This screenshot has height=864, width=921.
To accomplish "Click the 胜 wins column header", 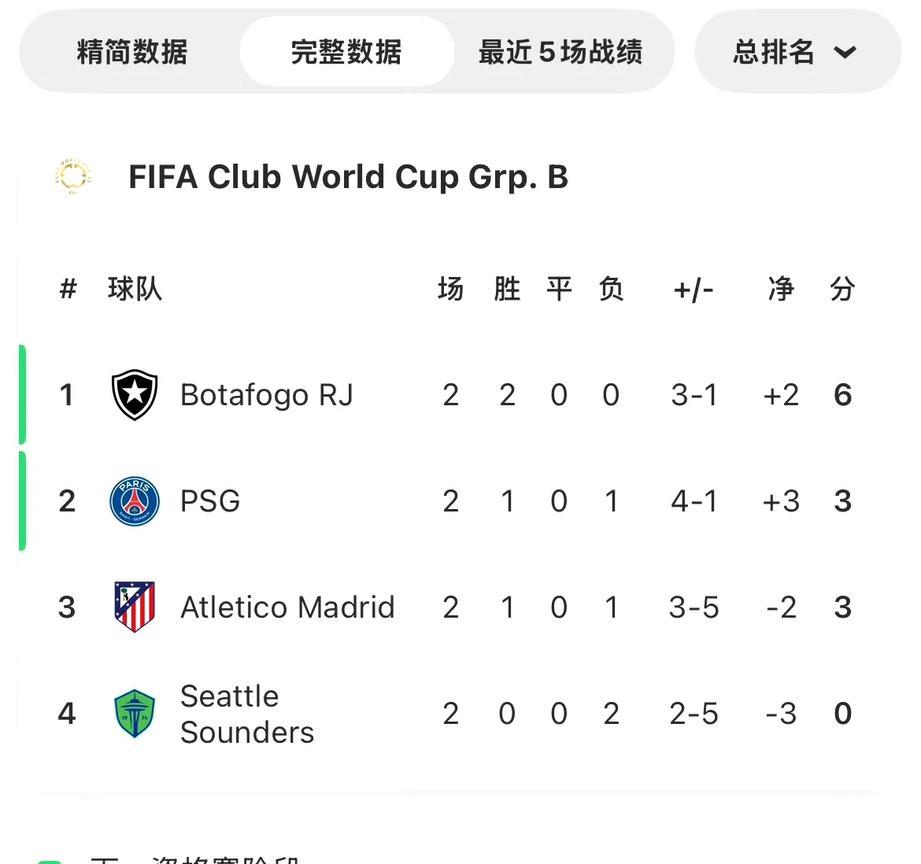I will click(507, 288).
